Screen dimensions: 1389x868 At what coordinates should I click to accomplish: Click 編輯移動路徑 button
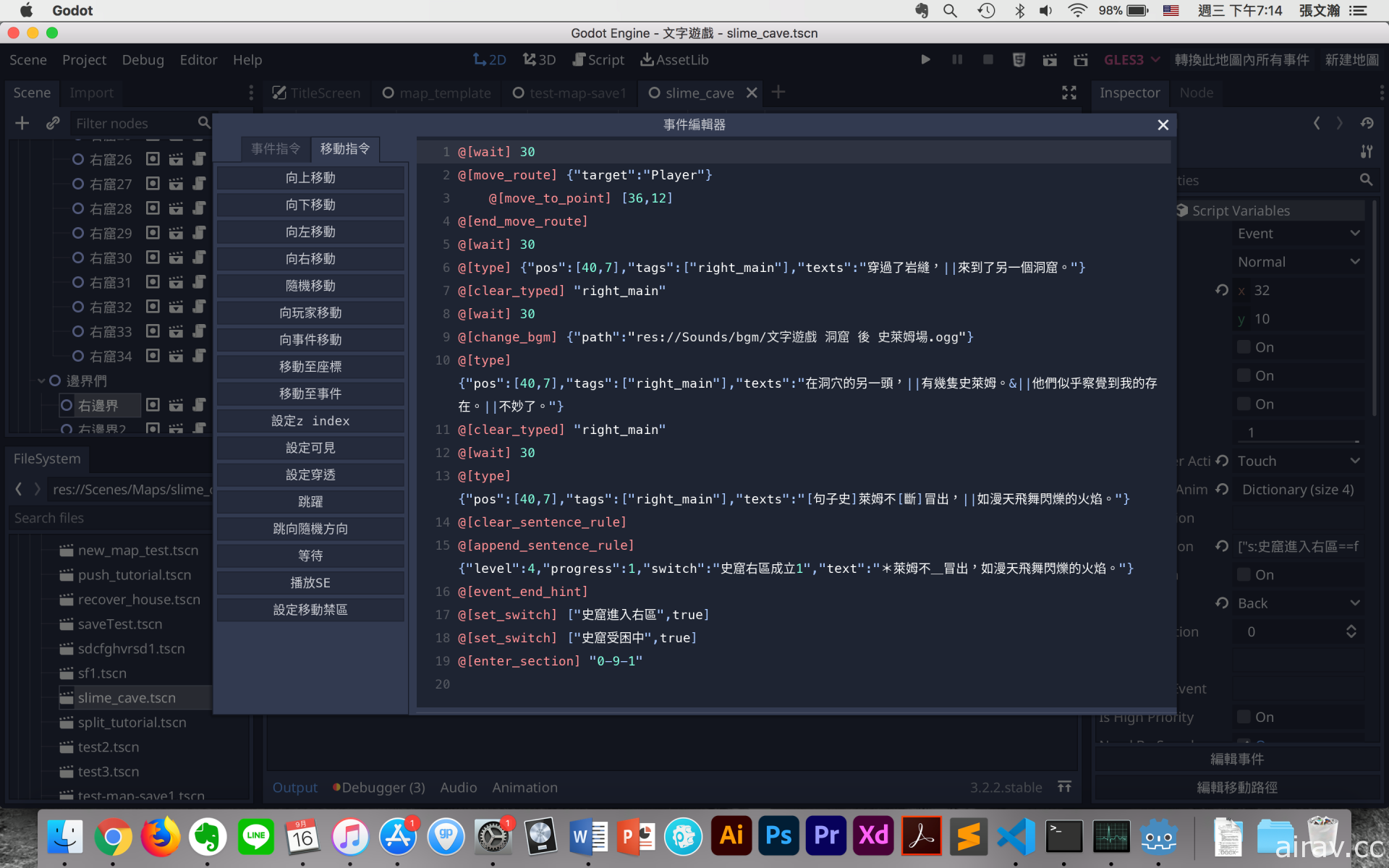(1237, 788)
